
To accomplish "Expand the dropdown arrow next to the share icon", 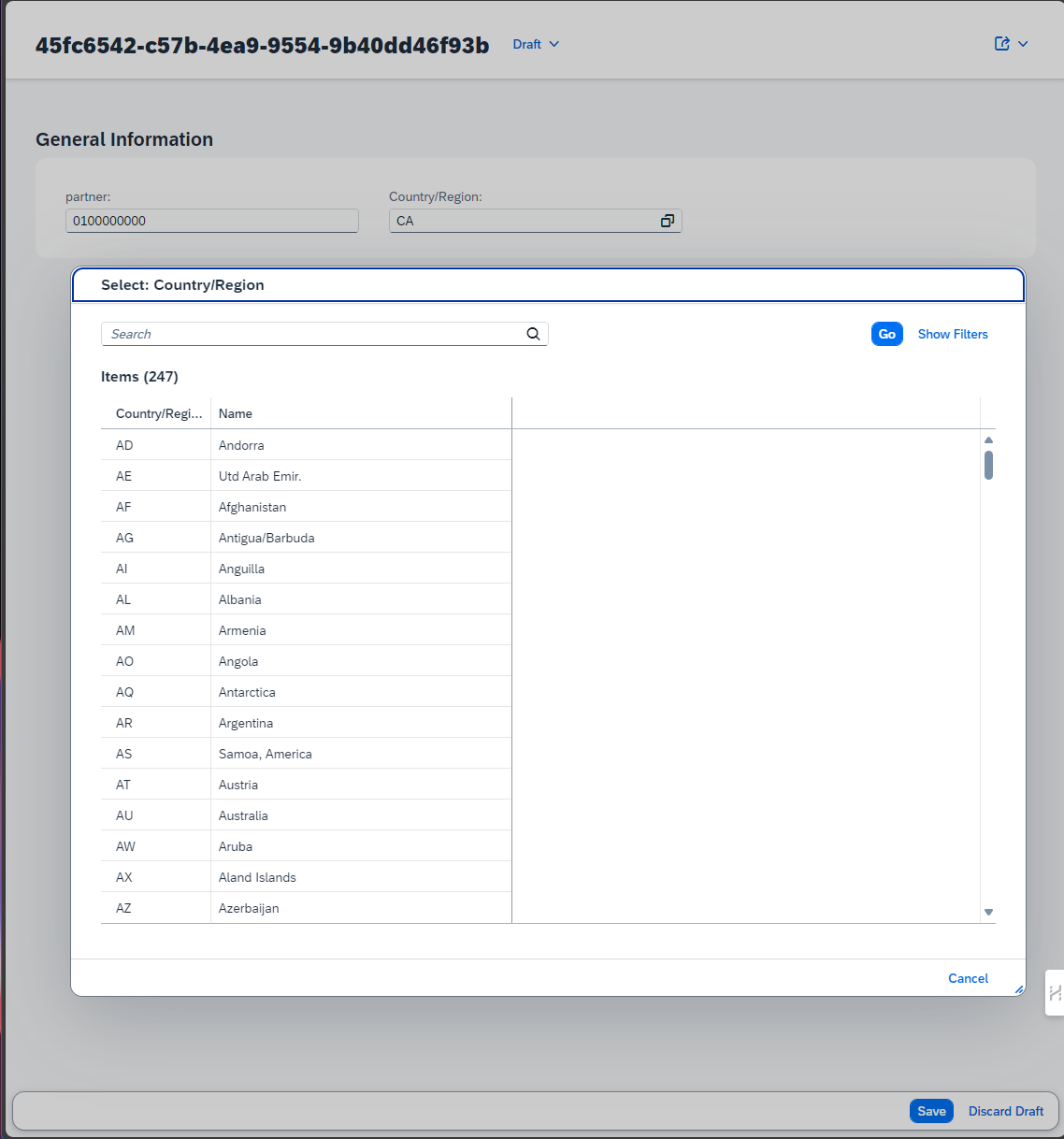I will pyautogui.click(x=1022, y=43).
